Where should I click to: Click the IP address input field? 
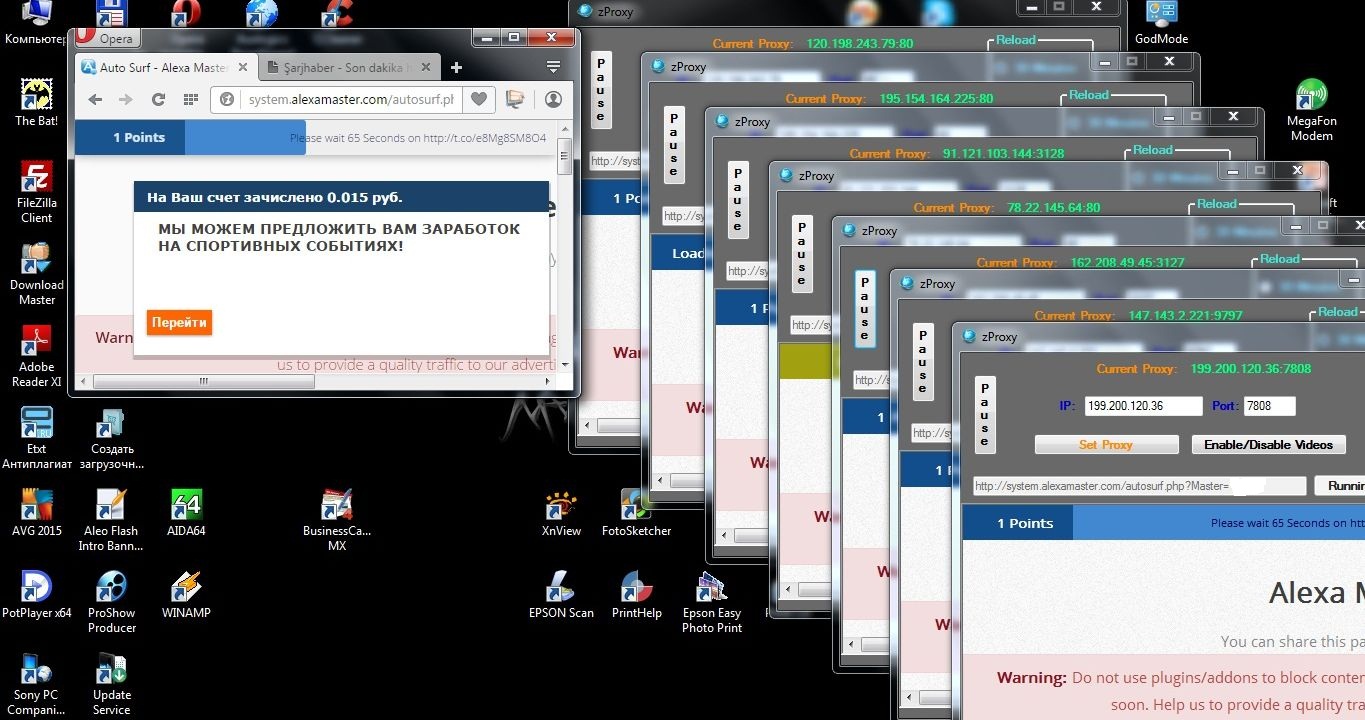1143,406
